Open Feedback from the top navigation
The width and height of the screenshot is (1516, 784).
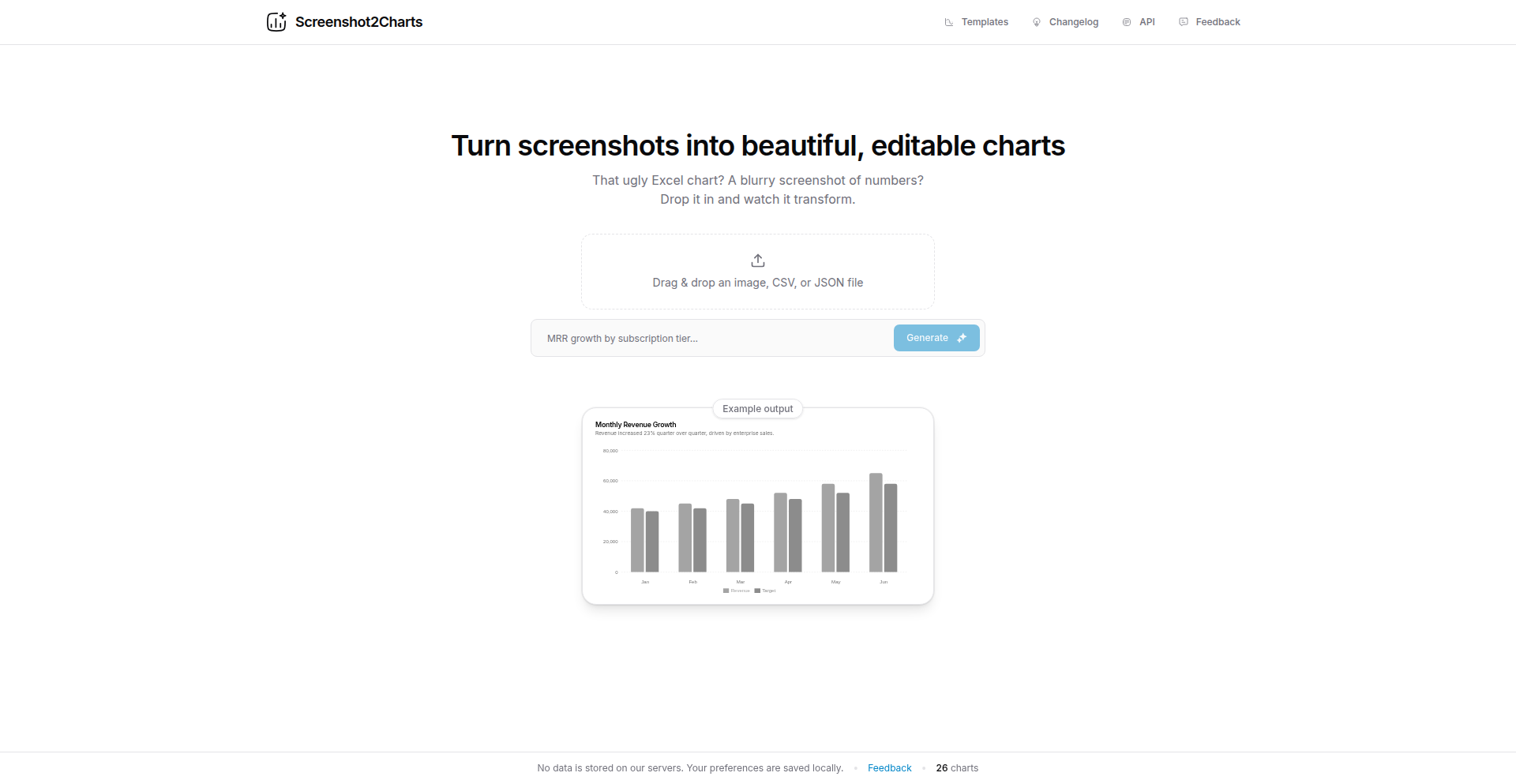(x=1218, y=22)
